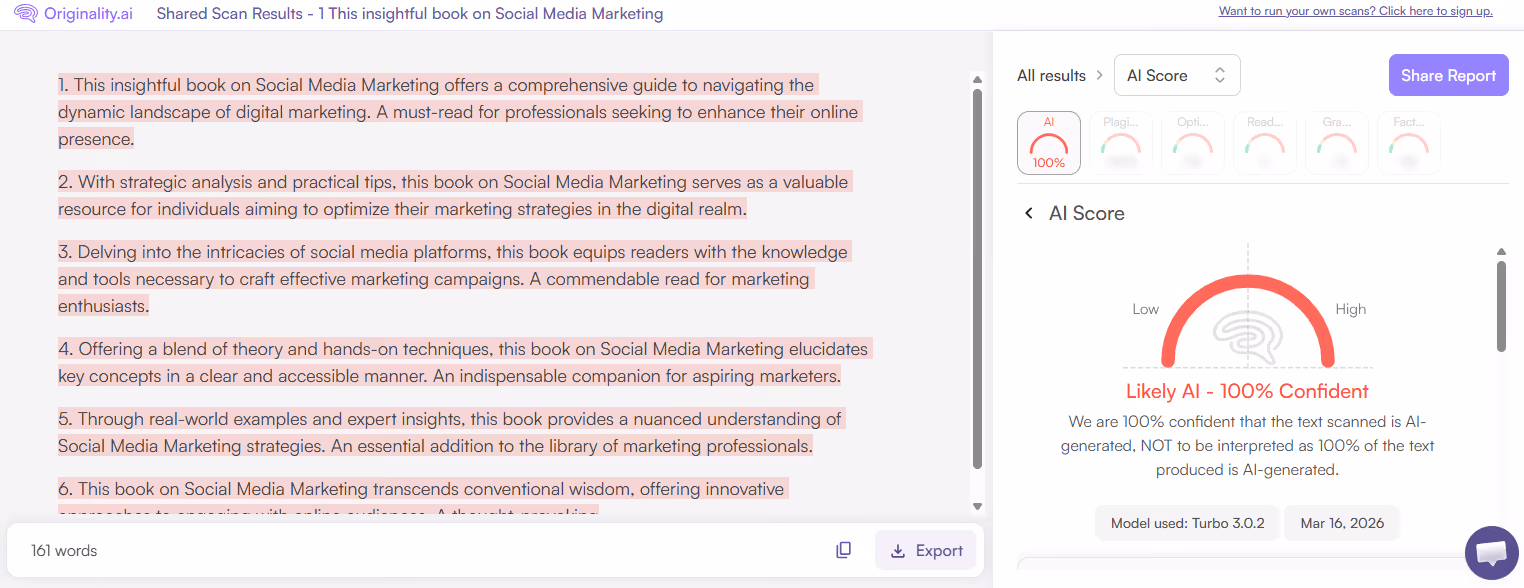Screen dimensions: 1524x588
Task: Select the Grammar score tab
Action: click(x=1337, y=143)
